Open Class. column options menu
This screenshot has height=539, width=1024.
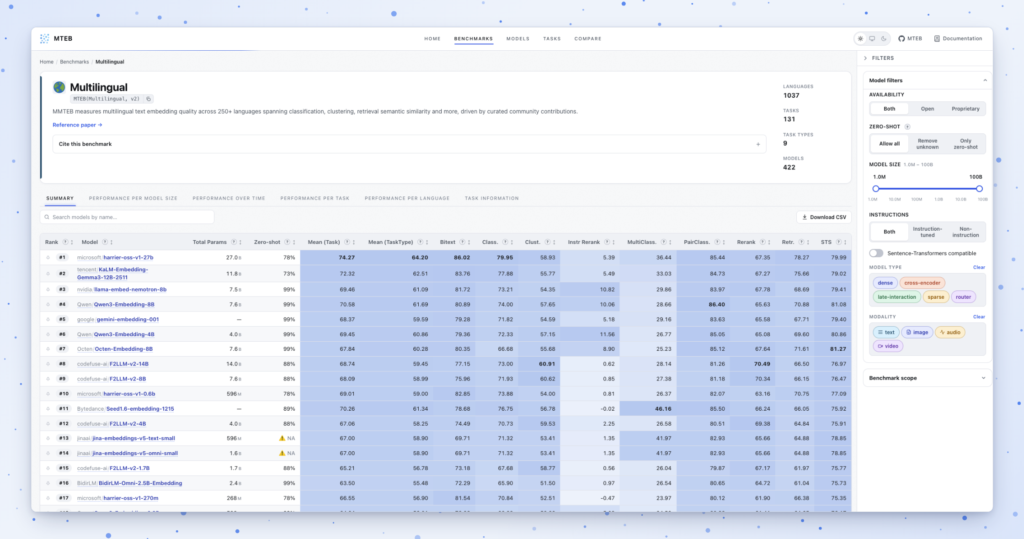click(x=512, y=242)
